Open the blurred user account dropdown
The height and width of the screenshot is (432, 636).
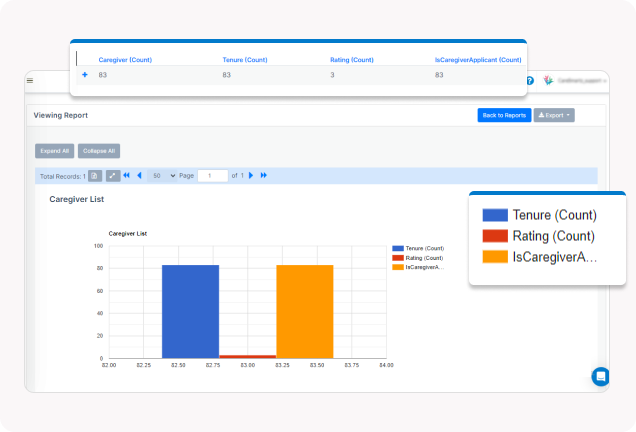(x=582, y=81)
